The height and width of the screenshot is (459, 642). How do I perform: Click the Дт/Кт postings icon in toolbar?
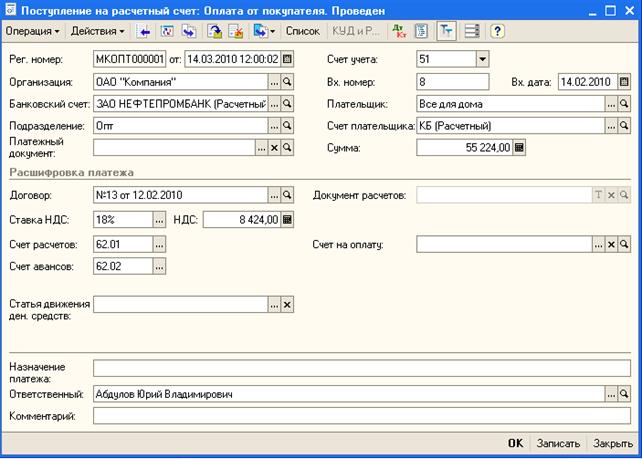pyautogui.click(x=399, y=31)
